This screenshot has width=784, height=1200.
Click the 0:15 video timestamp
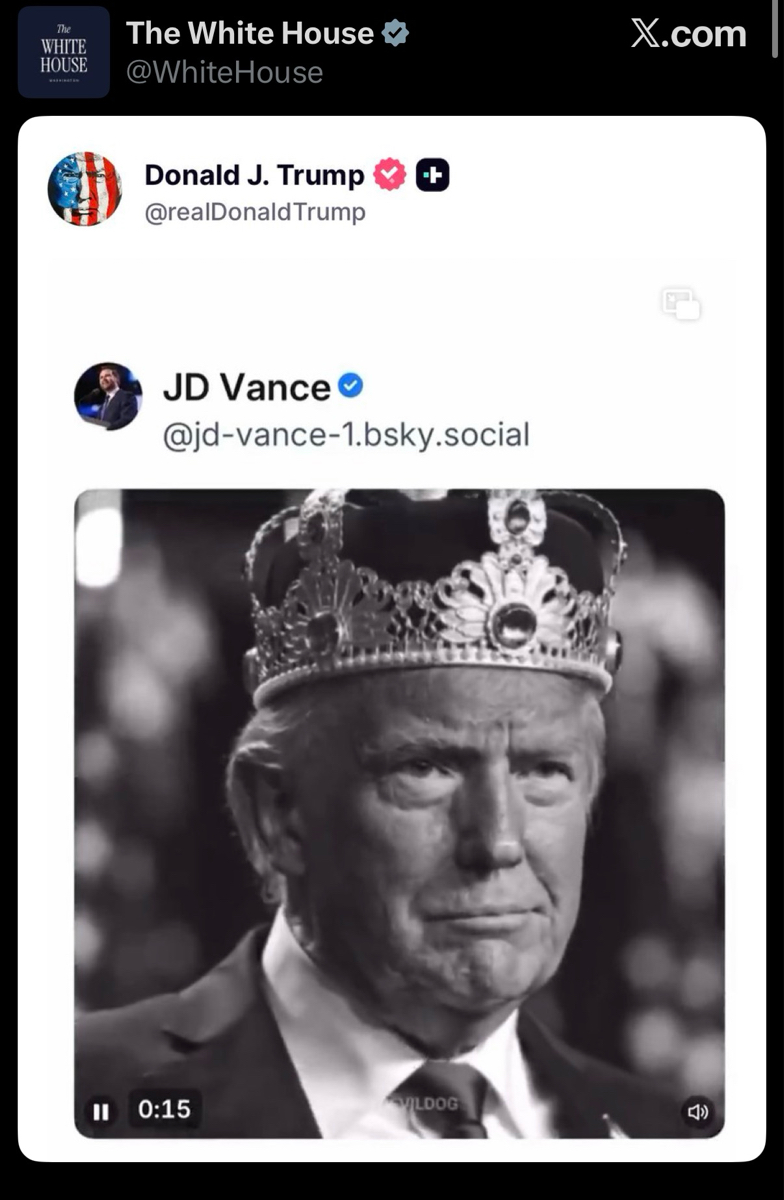(x=164, y=1110)
